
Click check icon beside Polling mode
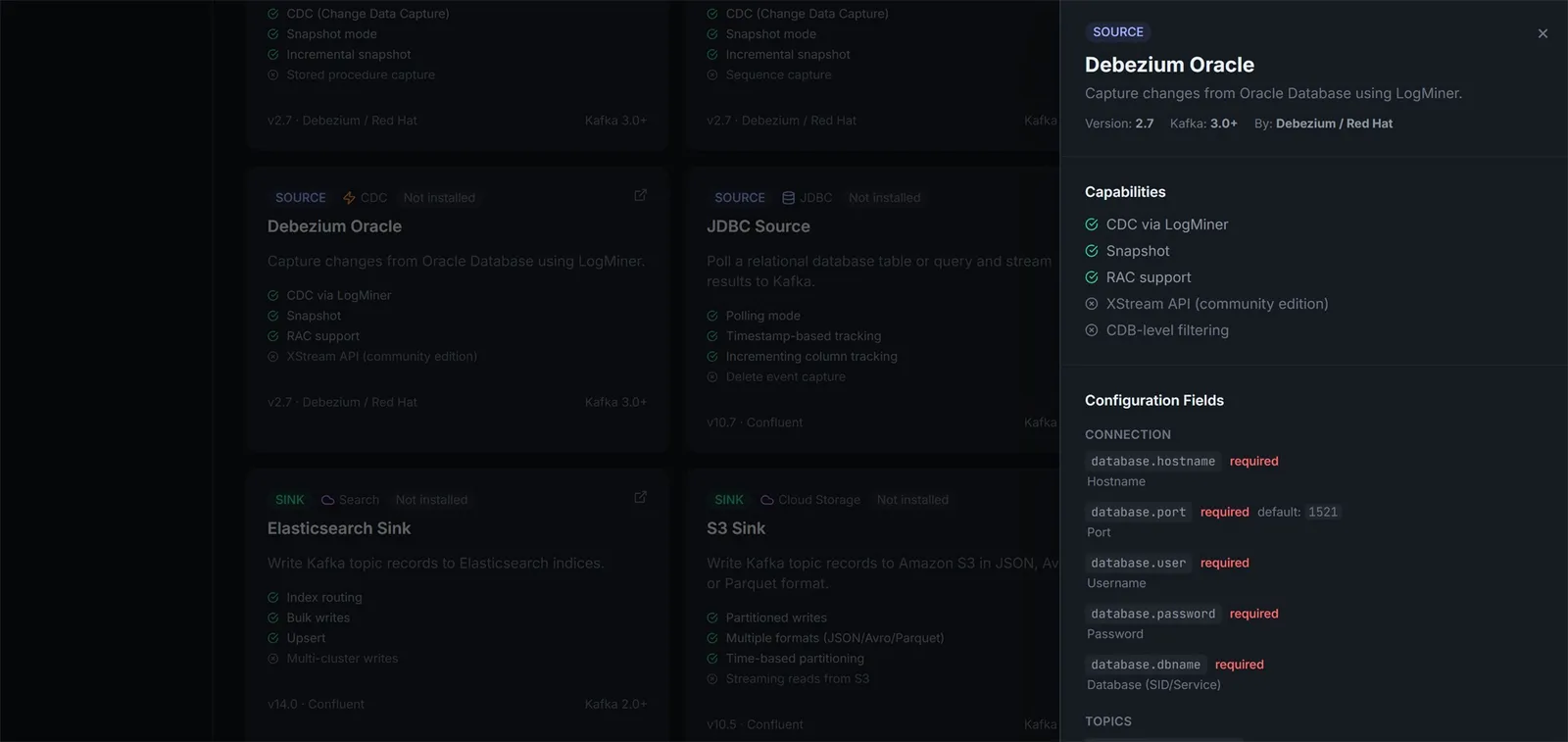pos(712,316)
